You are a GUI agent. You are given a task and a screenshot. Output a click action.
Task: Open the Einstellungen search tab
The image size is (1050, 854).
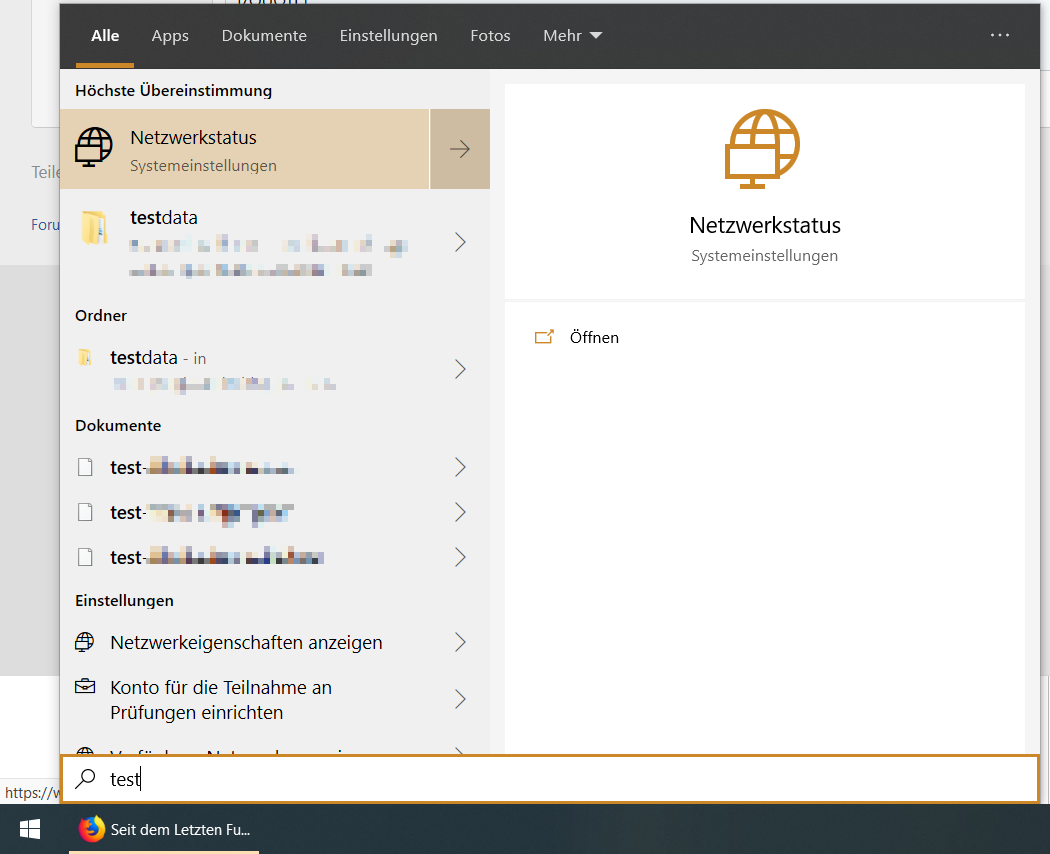[x=388, y=35]
